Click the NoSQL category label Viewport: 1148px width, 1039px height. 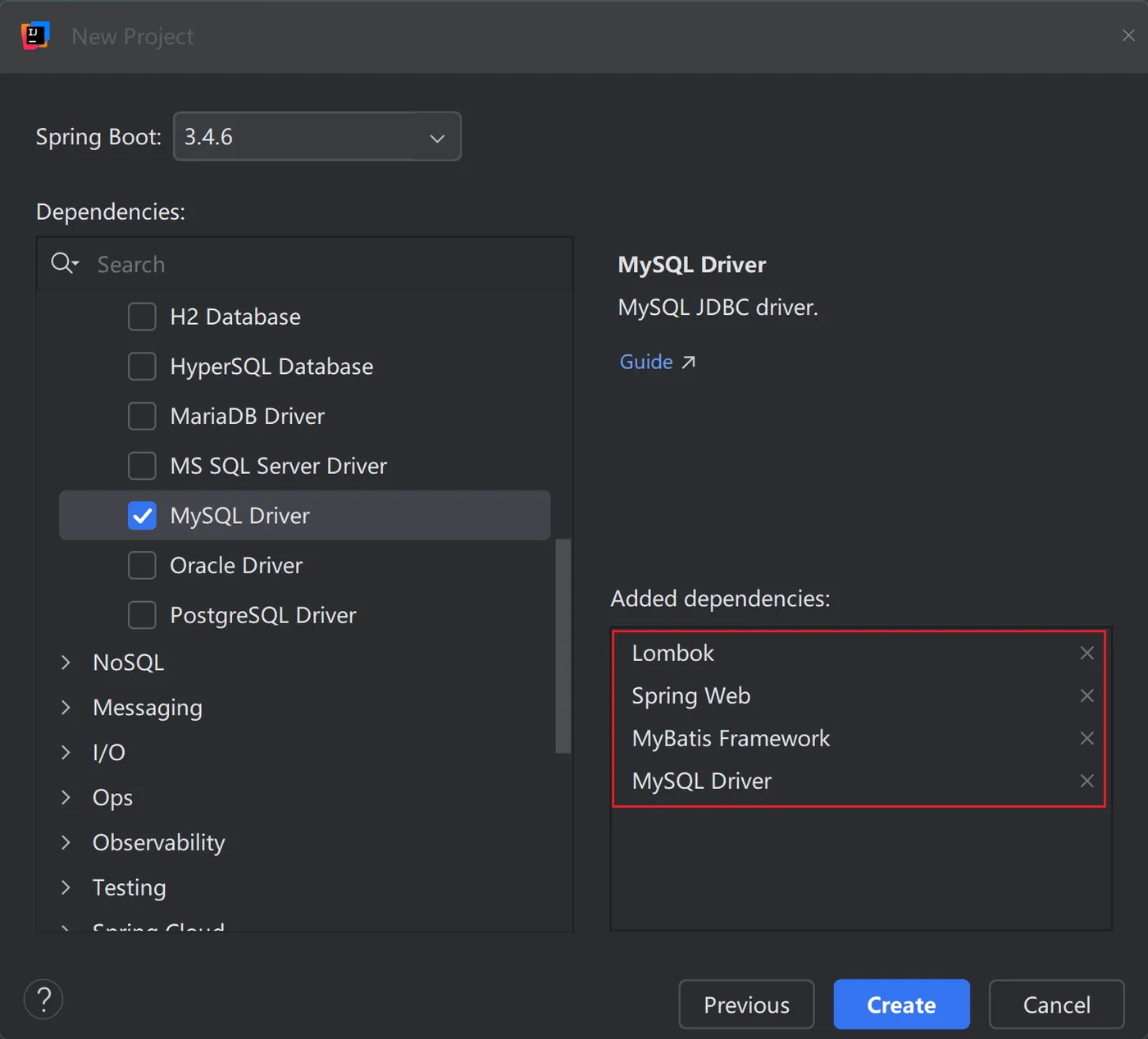pyautogui.click(x=129, y=662)
